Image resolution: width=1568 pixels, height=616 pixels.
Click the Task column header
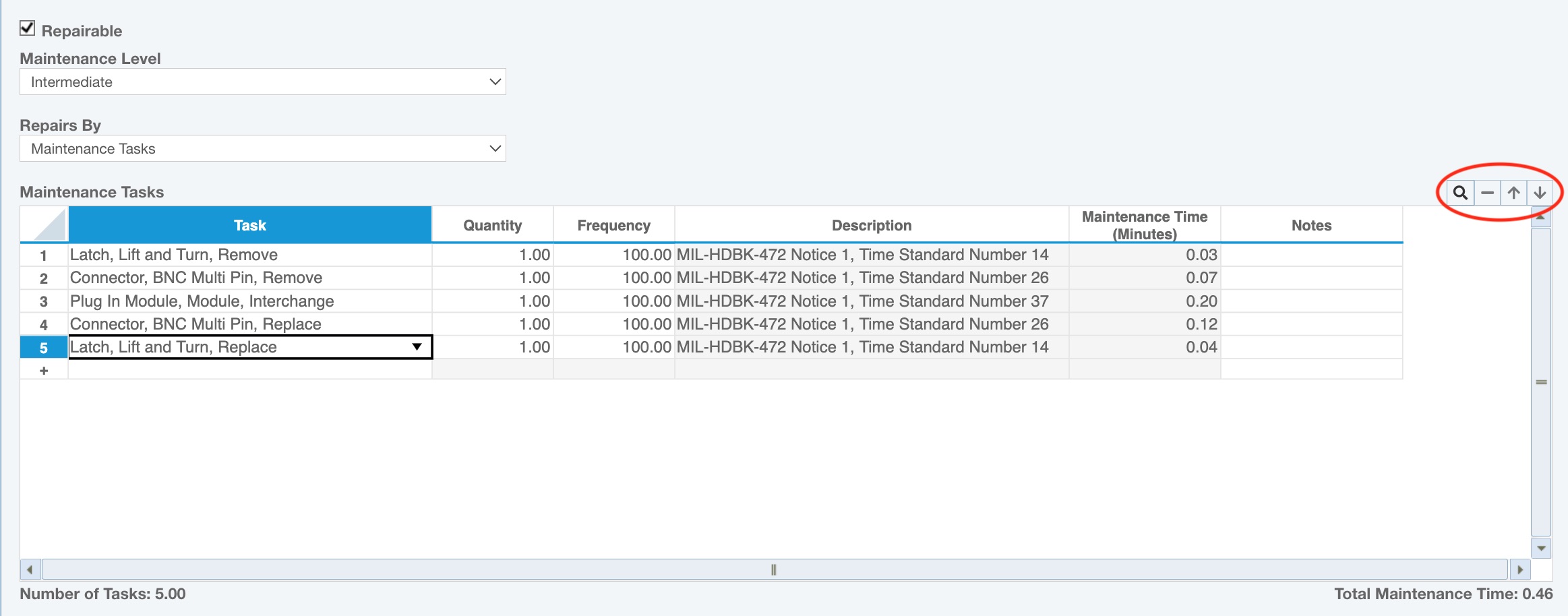249,225
